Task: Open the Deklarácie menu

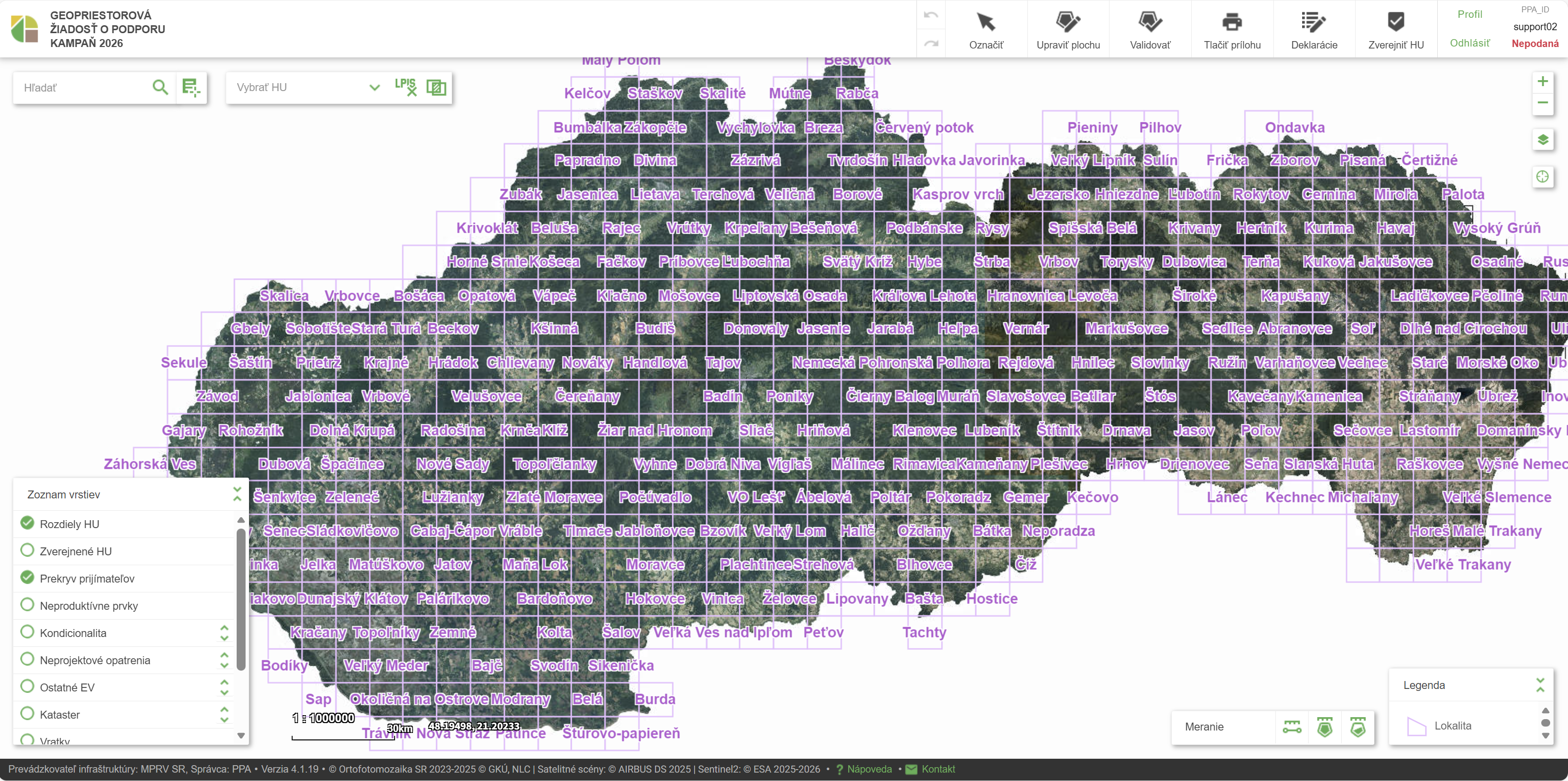Action: (1314, 29)
